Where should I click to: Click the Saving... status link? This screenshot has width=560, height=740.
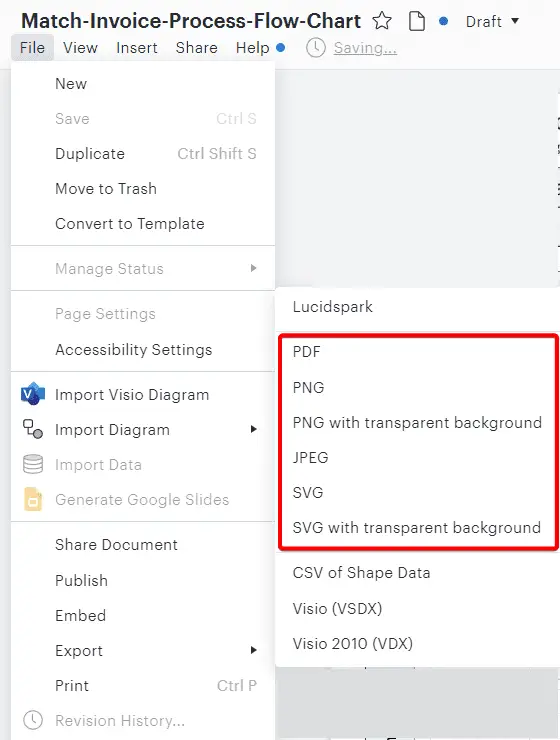point(365,48)
